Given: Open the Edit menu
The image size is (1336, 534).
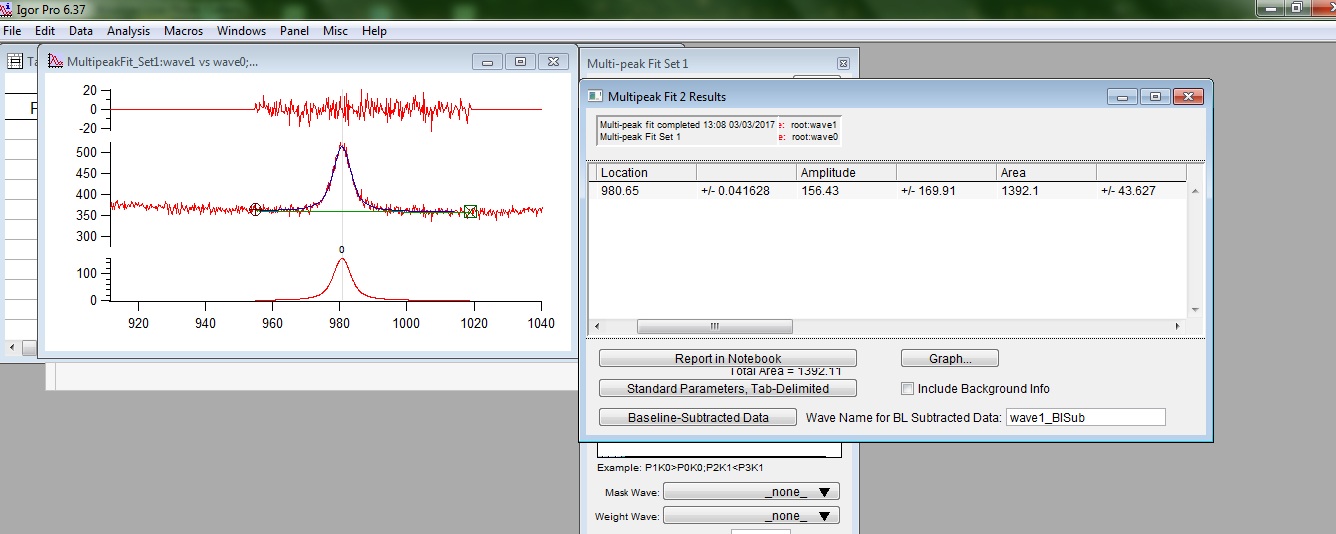Looking at the screenshot, I should pyautogui.click(x=45, y=31).
